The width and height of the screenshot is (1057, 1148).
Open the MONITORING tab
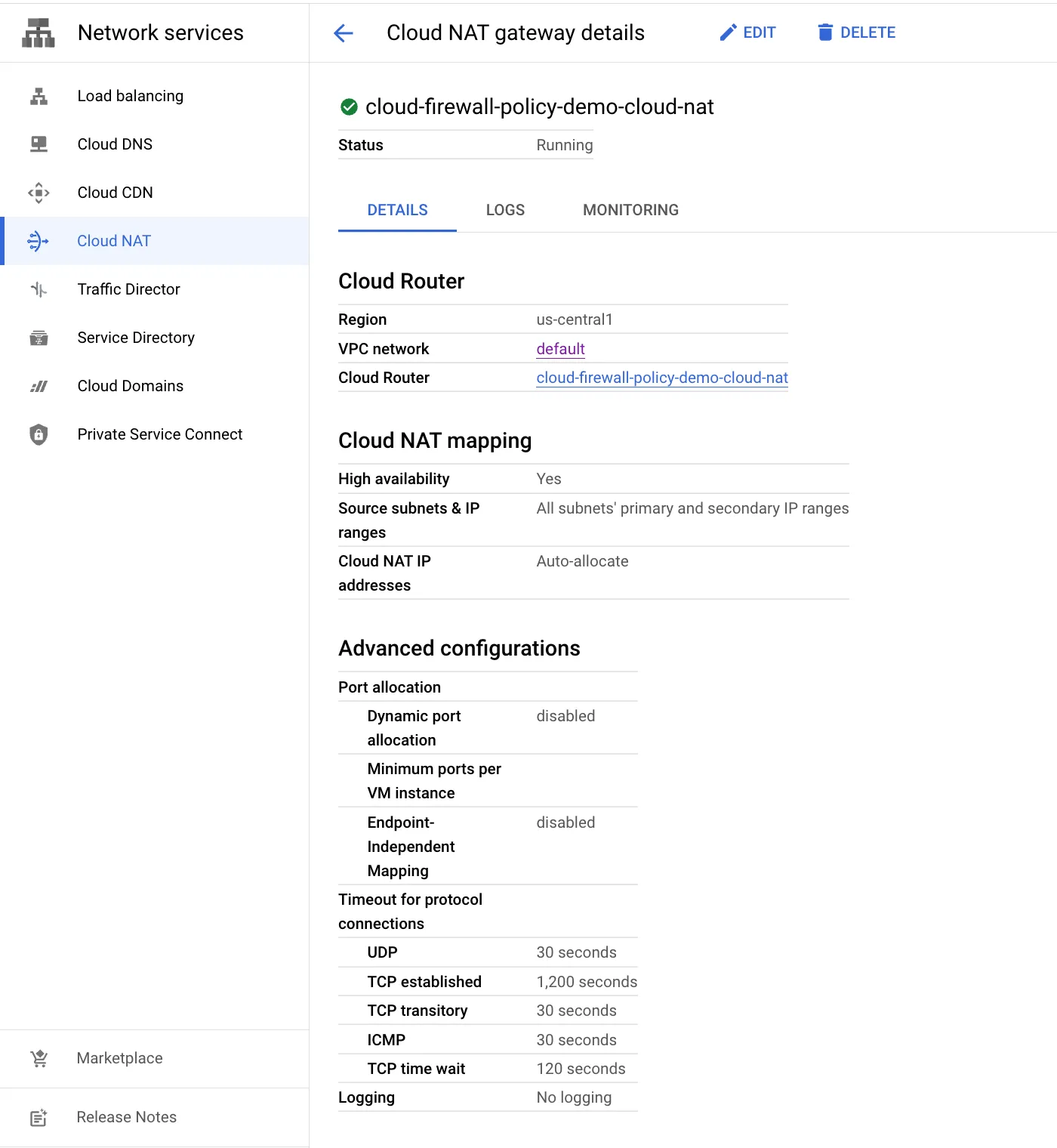630,210
